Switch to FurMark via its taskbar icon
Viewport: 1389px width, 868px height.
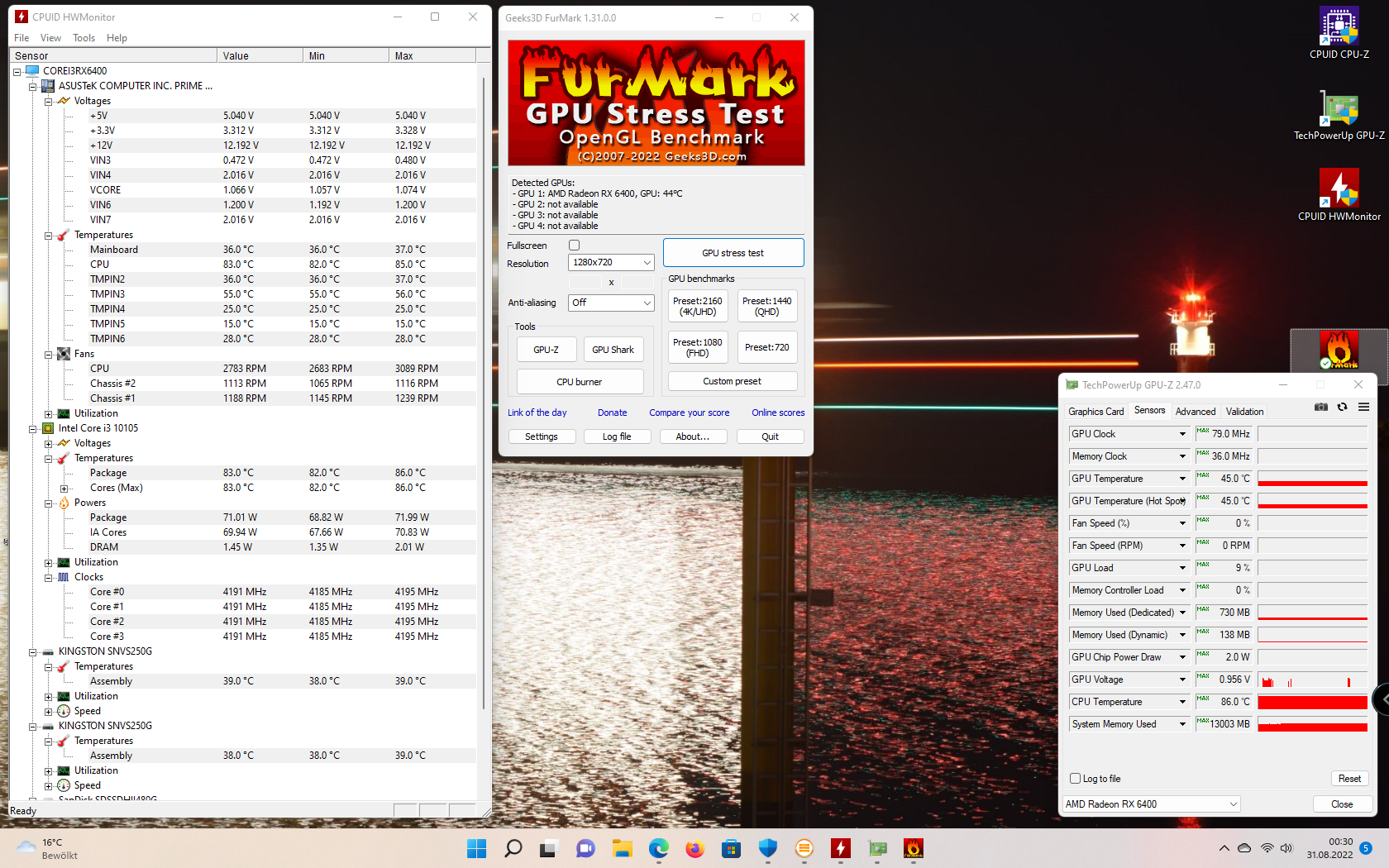click(x=913, y=848)
